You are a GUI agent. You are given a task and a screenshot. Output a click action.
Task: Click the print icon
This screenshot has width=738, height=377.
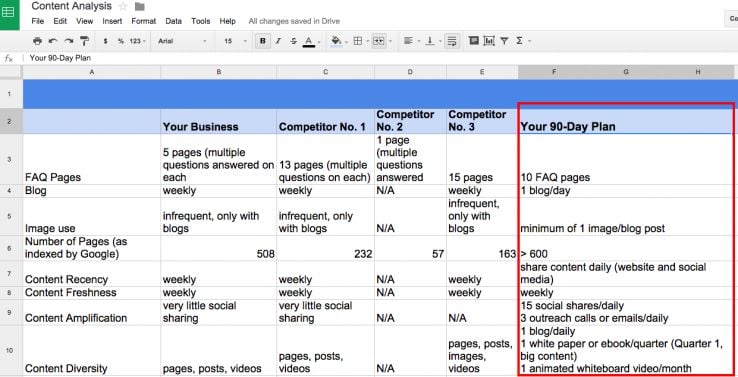(x=37, y=41)
